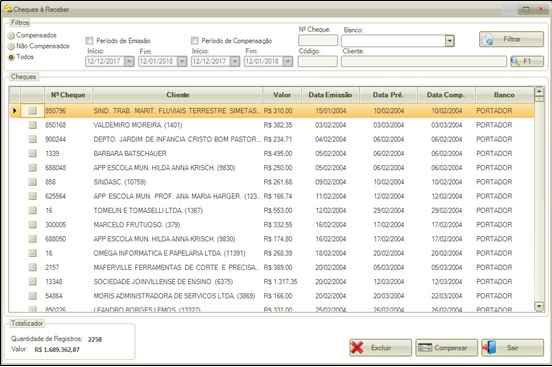Check the box for cheque 1339
Viewport: 552px width, 367px height.
pyautogui.click(x=32, y=154)
